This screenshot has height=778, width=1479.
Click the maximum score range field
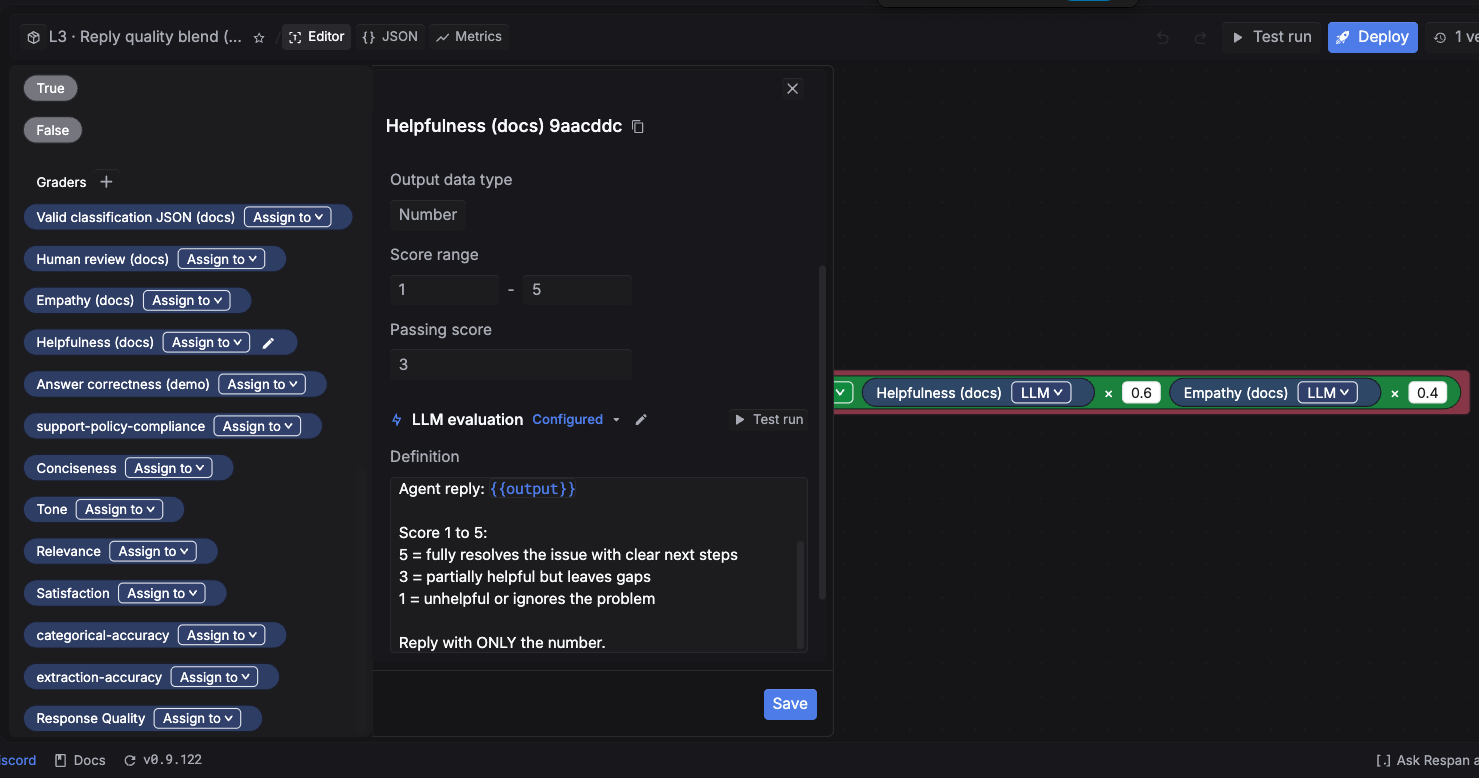pos(577,290)
